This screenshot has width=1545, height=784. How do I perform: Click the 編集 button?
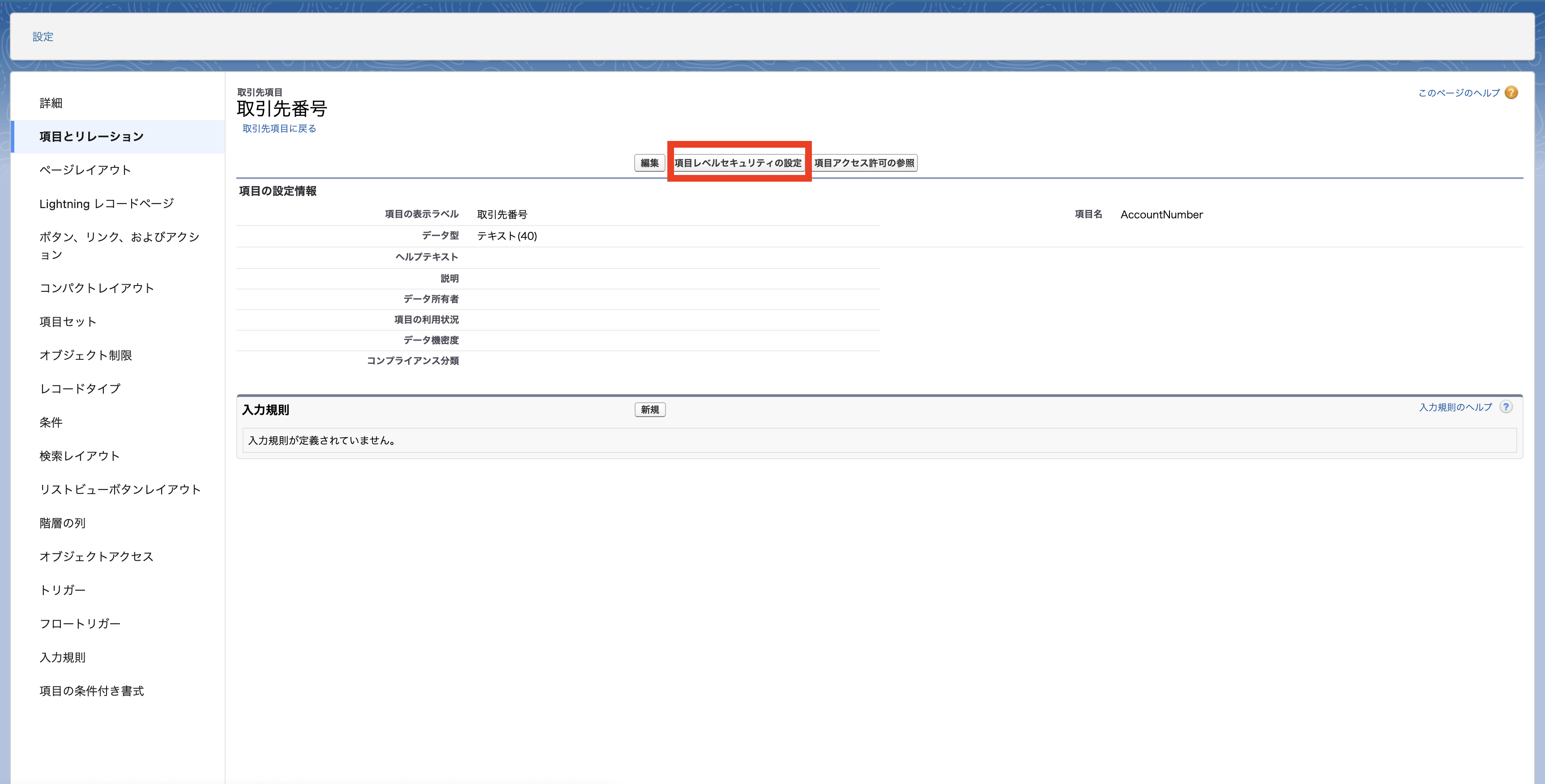coord(649,163)
